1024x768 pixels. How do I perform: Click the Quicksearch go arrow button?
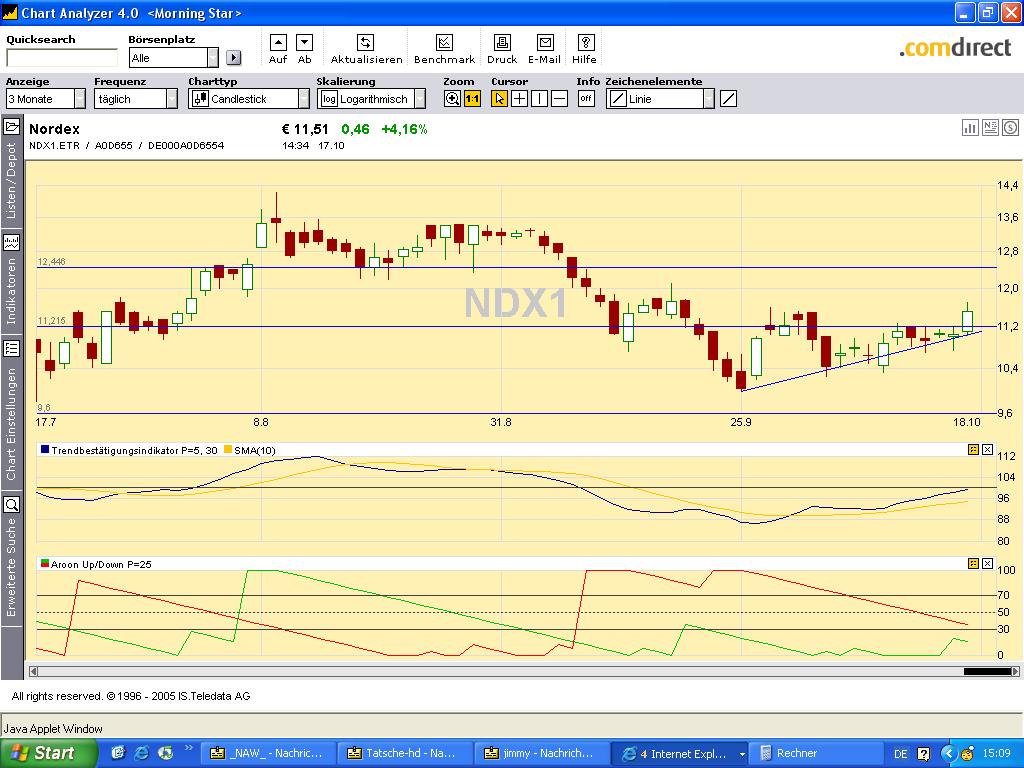coord(233,57)
